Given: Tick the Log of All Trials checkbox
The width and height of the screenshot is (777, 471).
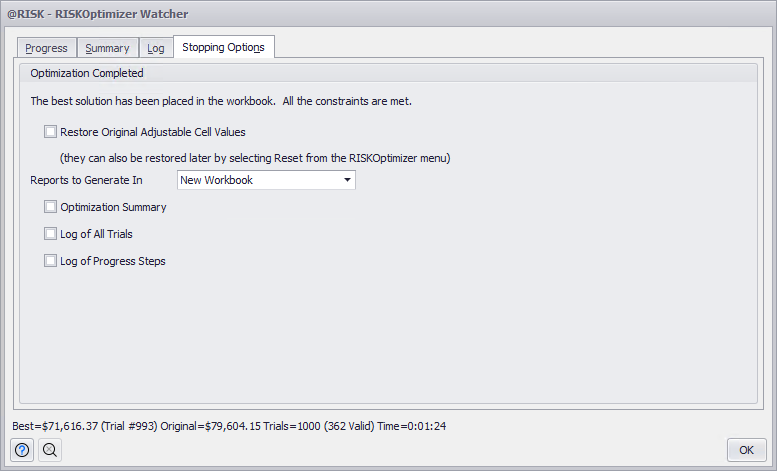Looking at the screenshot, I should click(x=51, y=234).
